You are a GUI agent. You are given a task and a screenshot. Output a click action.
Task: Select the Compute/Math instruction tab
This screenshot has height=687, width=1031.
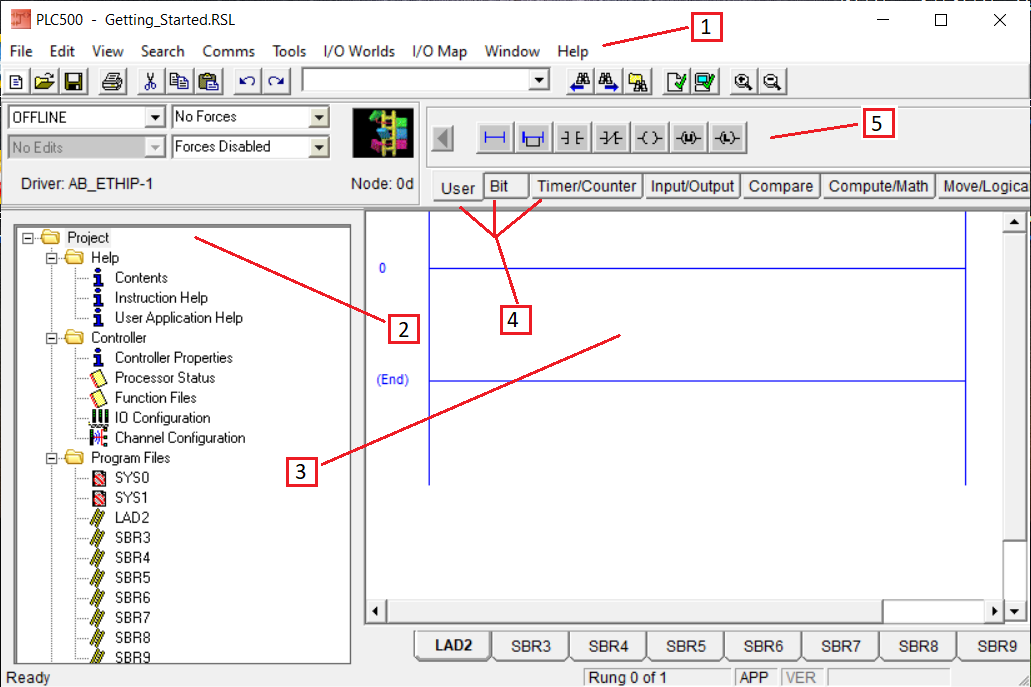pyautogui.click(x=878, y=186)
